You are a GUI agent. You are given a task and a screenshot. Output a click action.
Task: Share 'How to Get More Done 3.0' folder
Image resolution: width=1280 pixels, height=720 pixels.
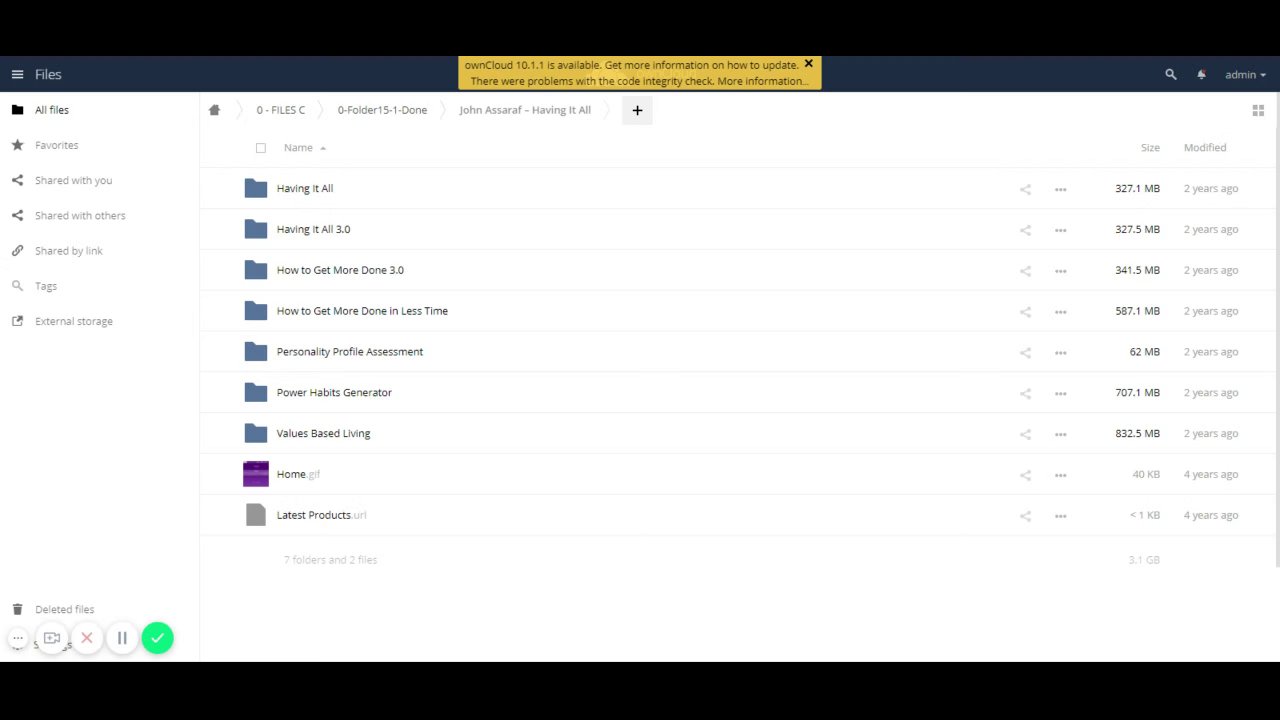coord(1025,271)
